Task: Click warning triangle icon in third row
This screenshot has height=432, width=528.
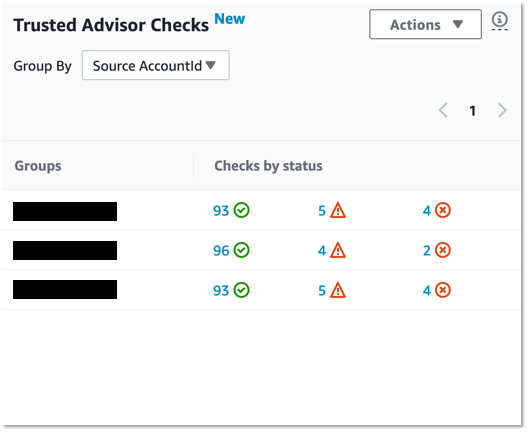Action: point(338,290)
